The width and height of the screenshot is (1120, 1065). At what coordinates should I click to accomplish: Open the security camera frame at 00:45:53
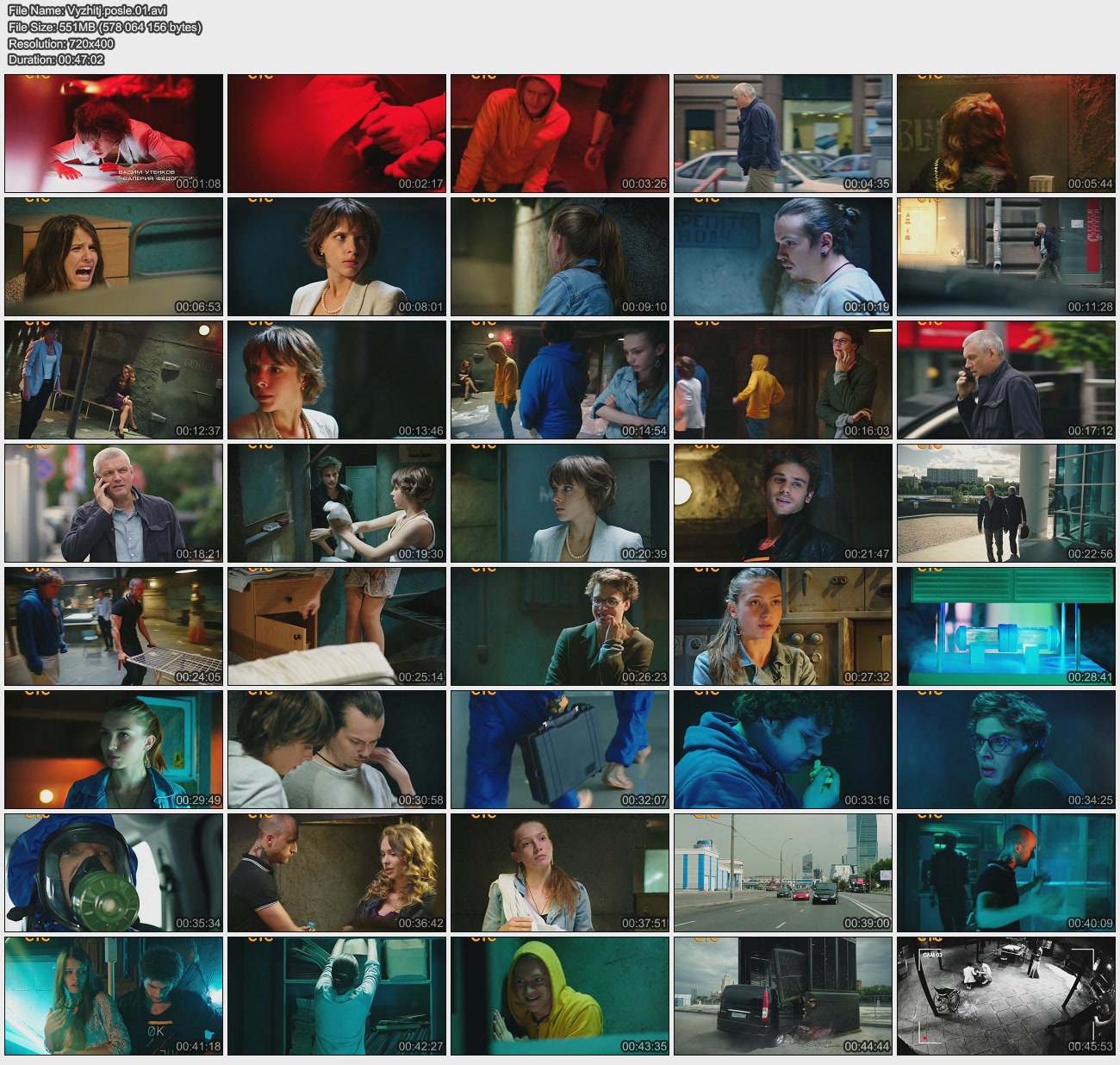(x=1005, y=996)
